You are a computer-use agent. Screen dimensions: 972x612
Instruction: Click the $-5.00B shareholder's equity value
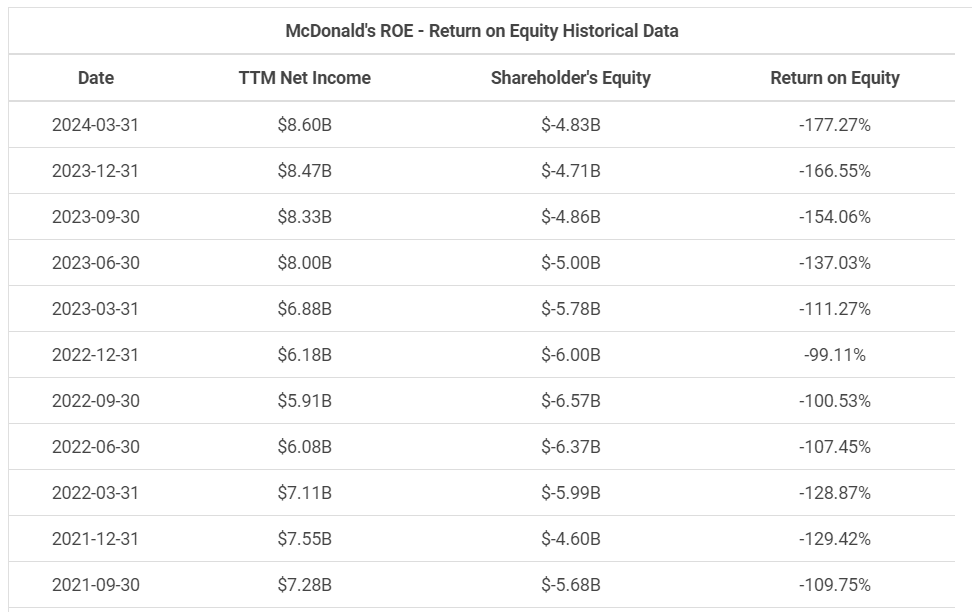click(x=570, y=263)
